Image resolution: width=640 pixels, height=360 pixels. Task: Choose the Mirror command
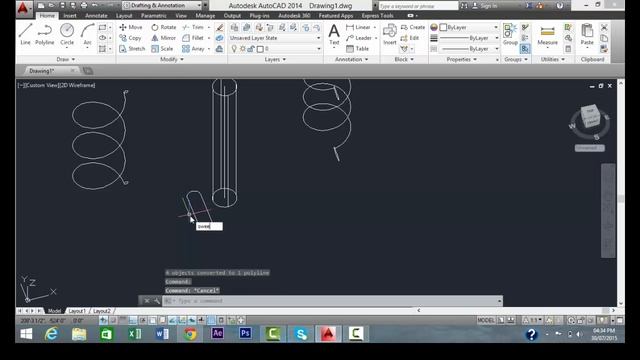click(x=163, y=38)
